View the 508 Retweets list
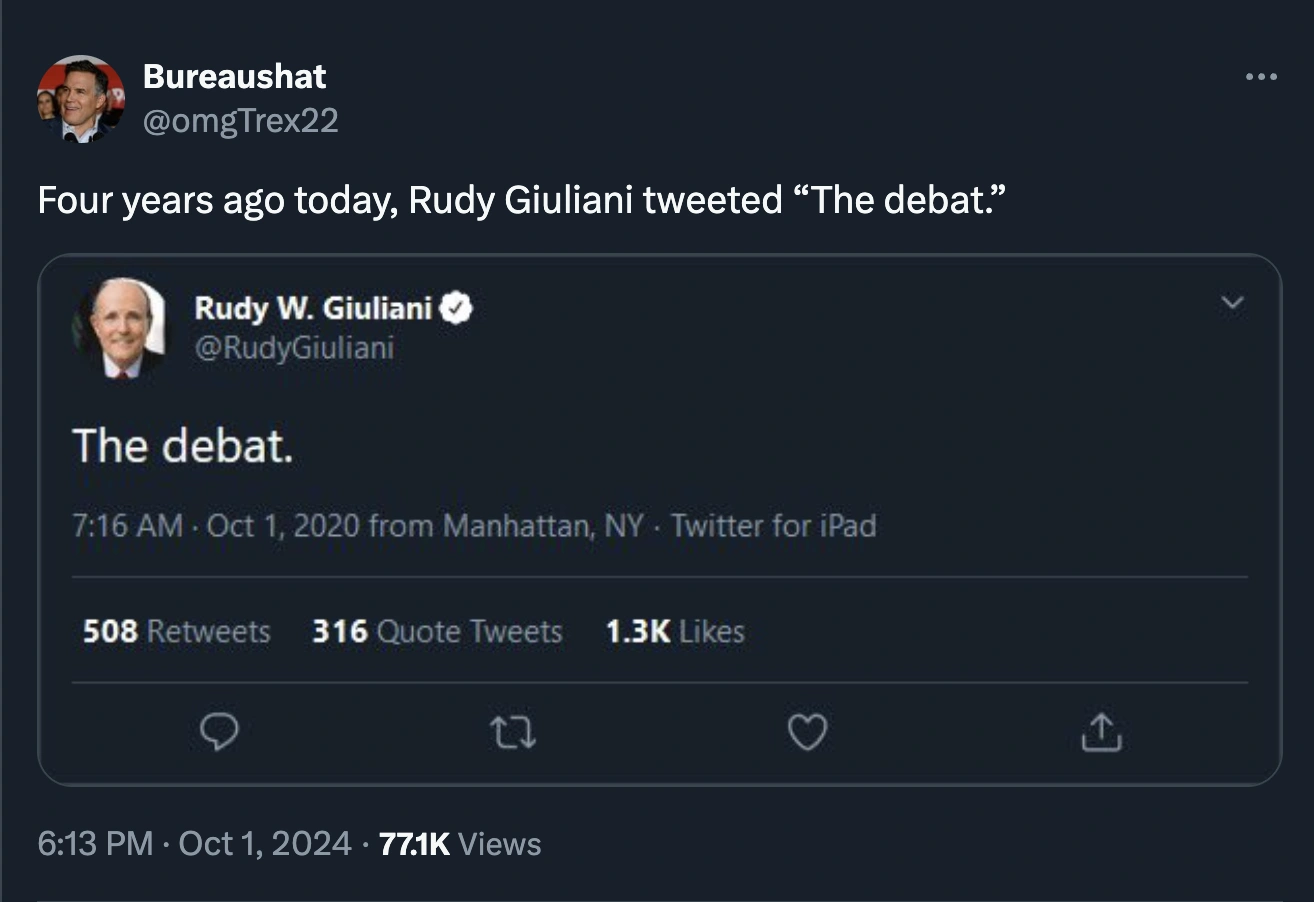This screenshot has width=1314, height=902. coord(176,632)
